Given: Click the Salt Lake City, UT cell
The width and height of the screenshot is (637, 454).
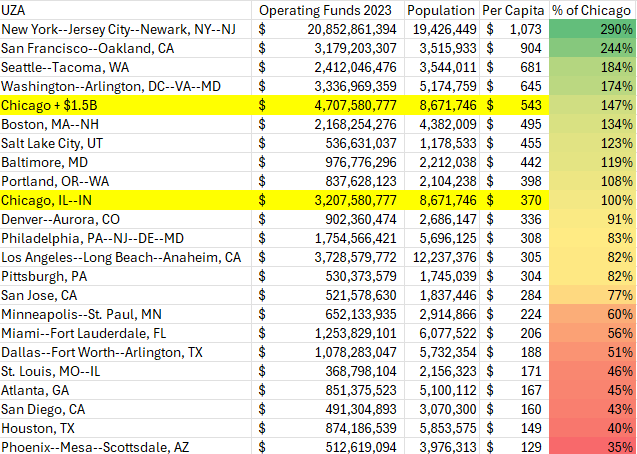Looking at the screenshot, I should click(x=126, y=143).
